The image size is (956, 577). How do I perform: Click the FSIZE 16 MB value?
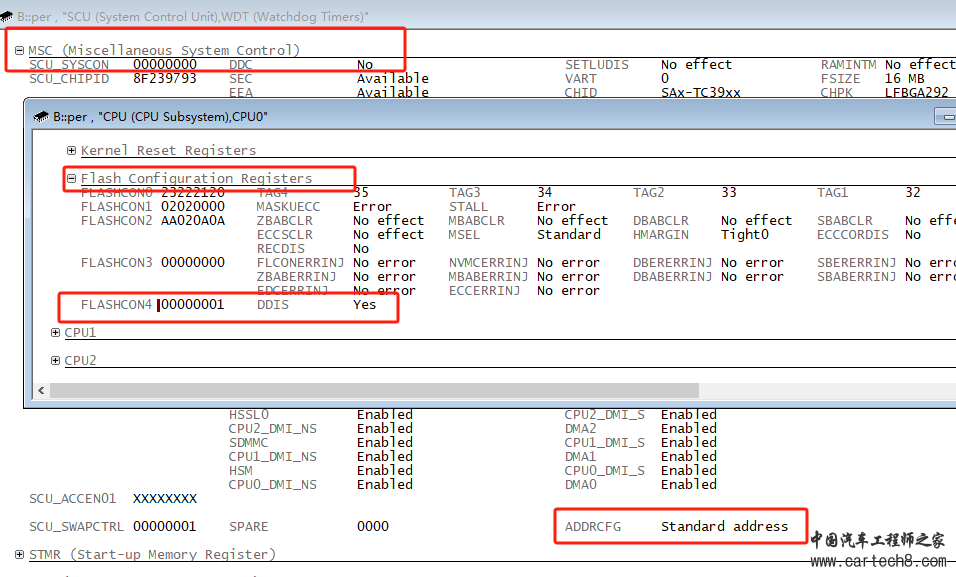905,78
